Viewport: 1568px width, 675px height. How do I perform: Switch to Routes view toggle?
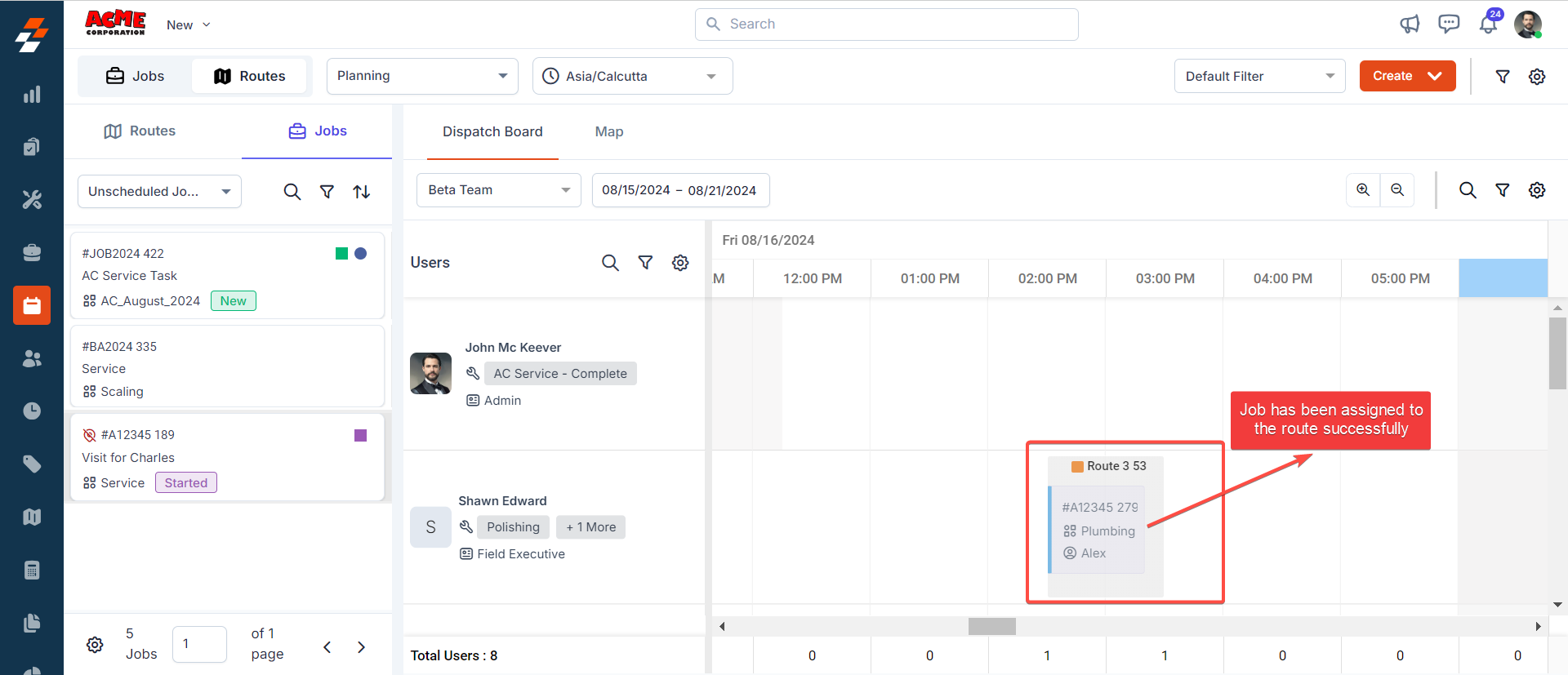250,76
